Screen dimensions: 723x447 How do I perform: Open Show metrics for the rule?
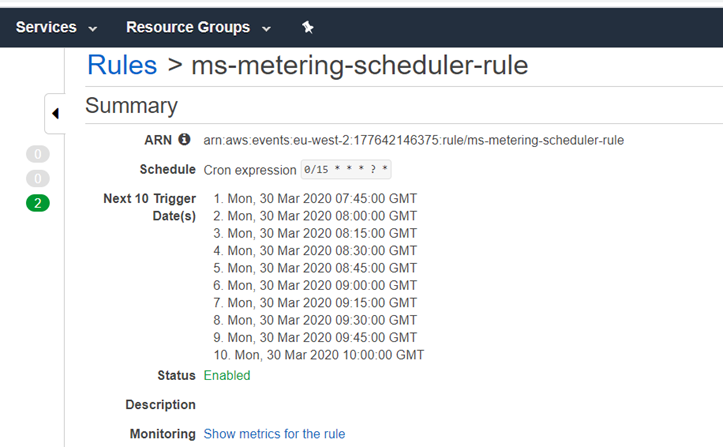point(274,434)
